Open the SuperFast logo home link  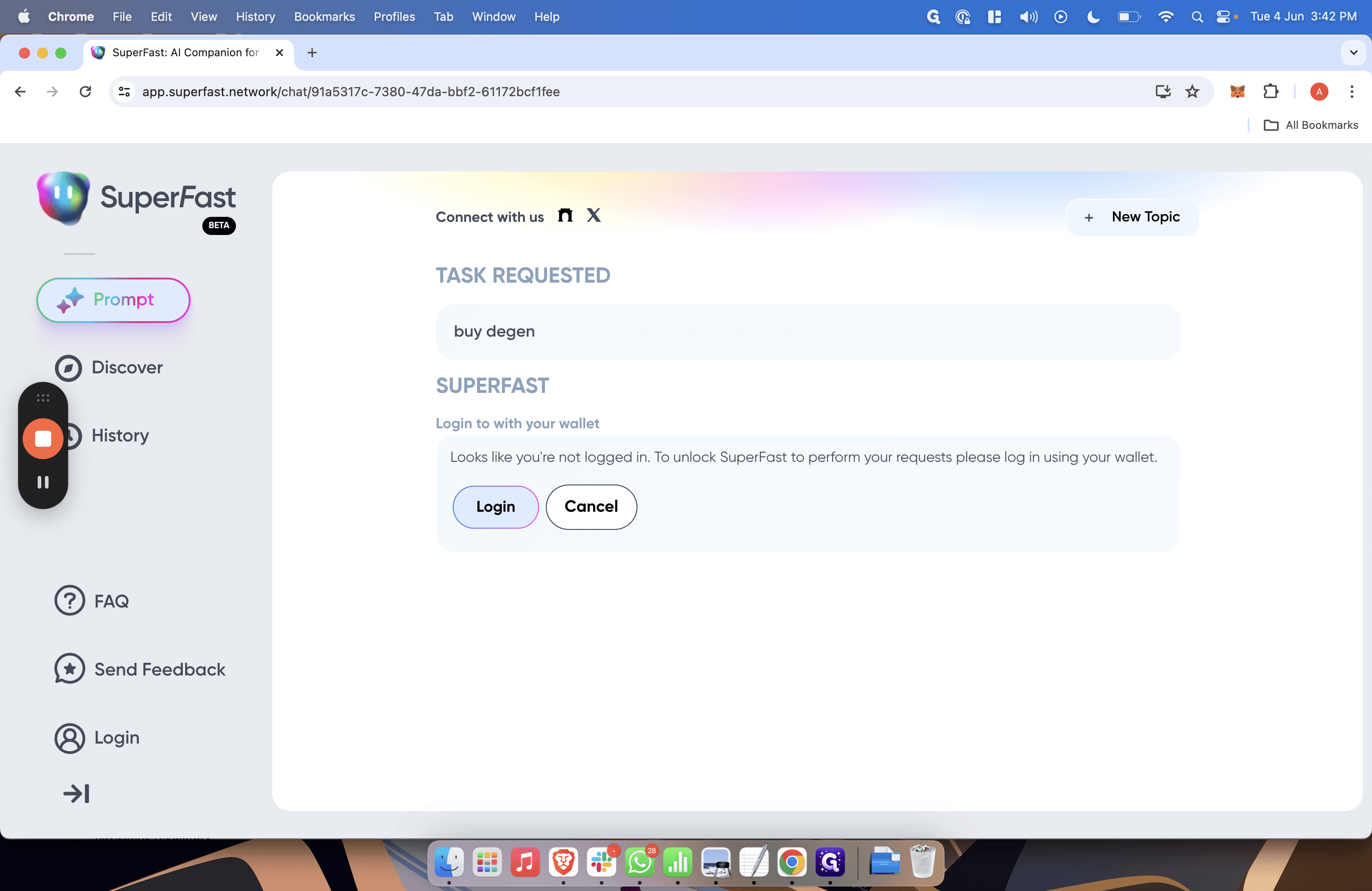point(136,200)
